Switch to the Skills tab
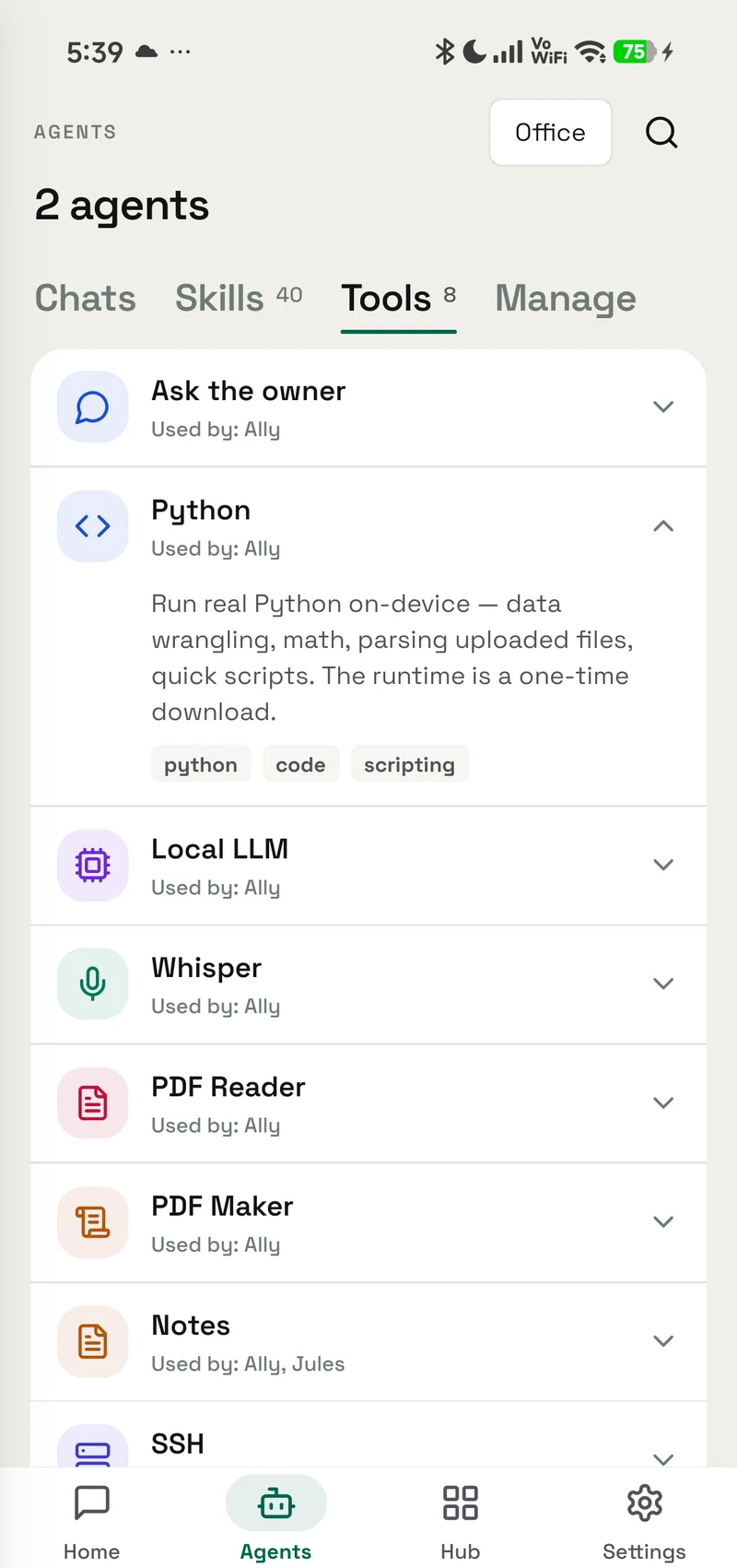Viewport: 737px width, 1568px height. pos(239,299)
